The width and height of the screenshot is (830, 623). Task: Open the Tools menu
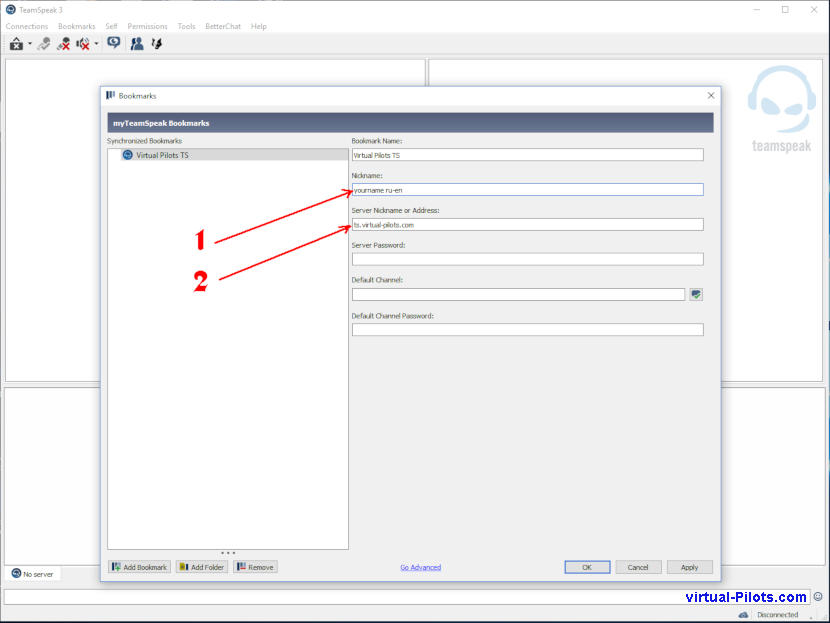click(186, 26)
